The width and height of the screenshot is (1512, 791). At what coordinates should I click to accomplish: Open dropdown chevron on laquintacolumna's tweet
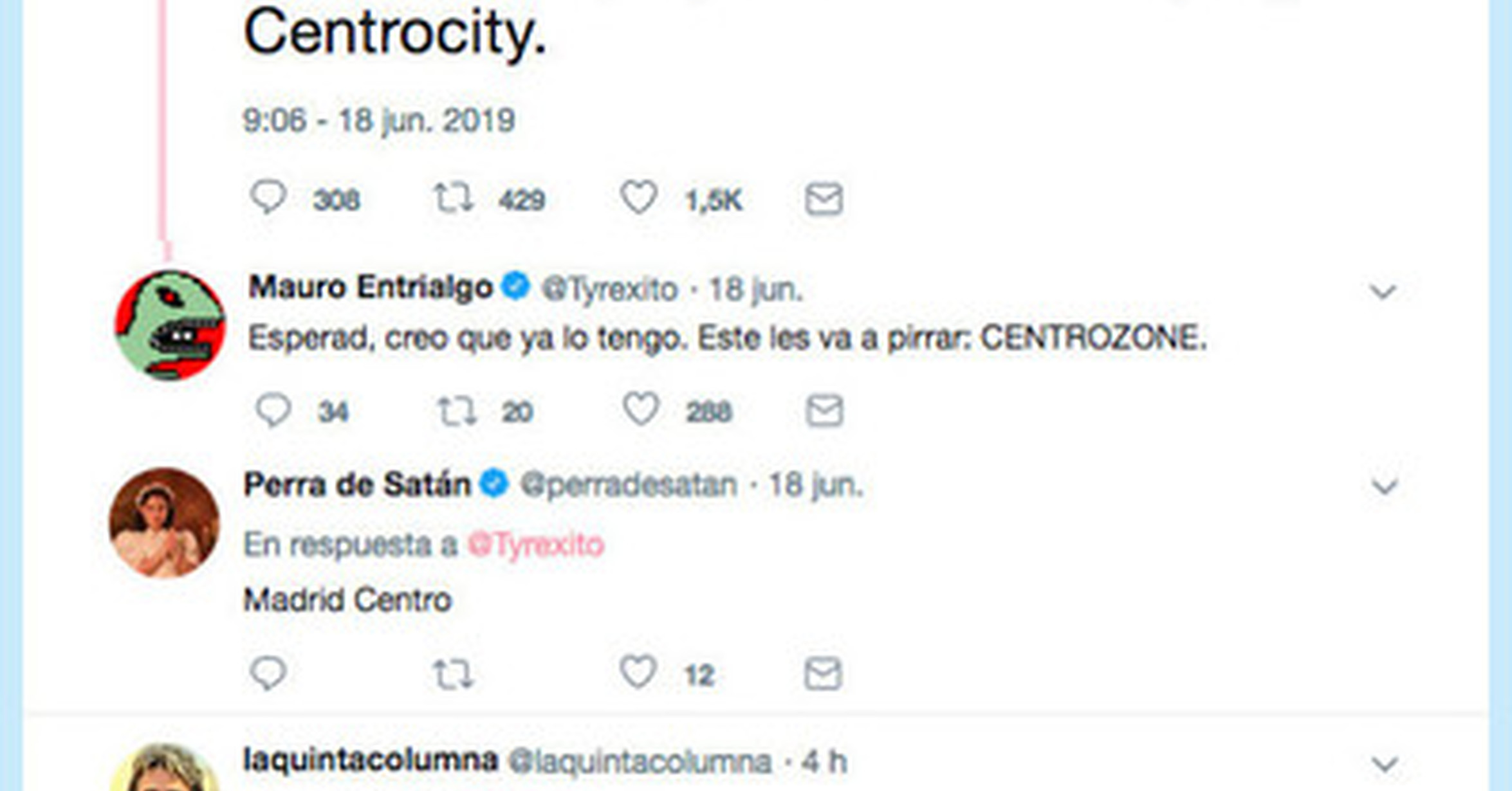coord(1384,765)
